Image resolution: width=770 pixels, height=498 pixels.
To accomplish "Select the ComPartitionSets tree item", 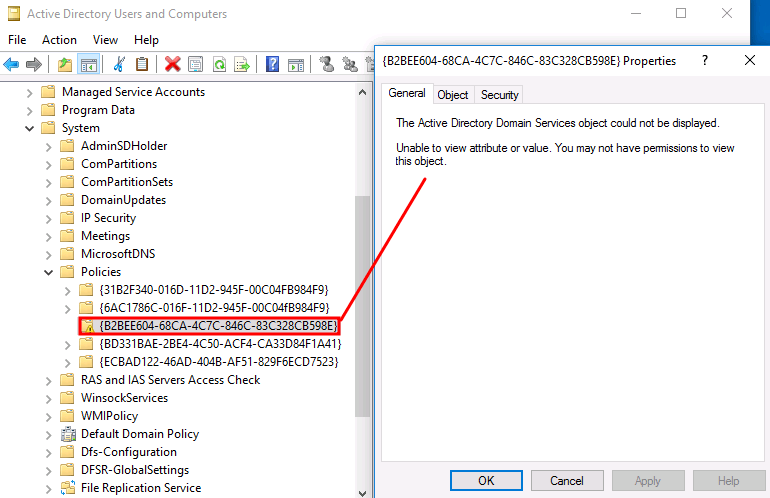I will 127,182.
